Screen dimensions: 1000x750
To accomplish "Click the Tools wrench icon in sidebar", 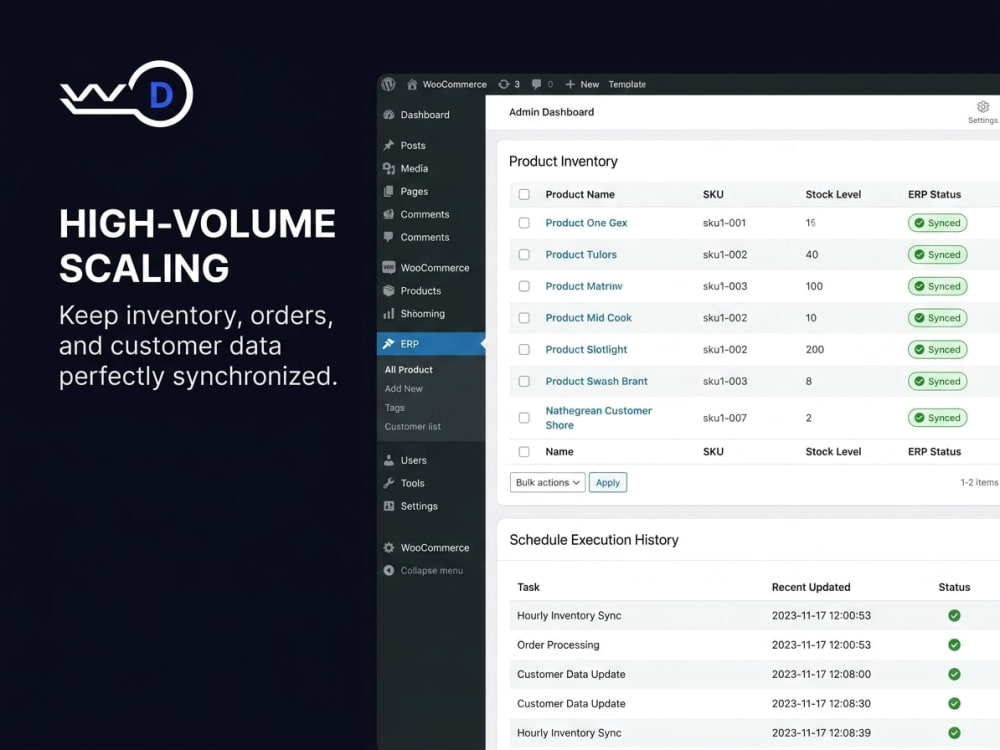I will [389, 483].
